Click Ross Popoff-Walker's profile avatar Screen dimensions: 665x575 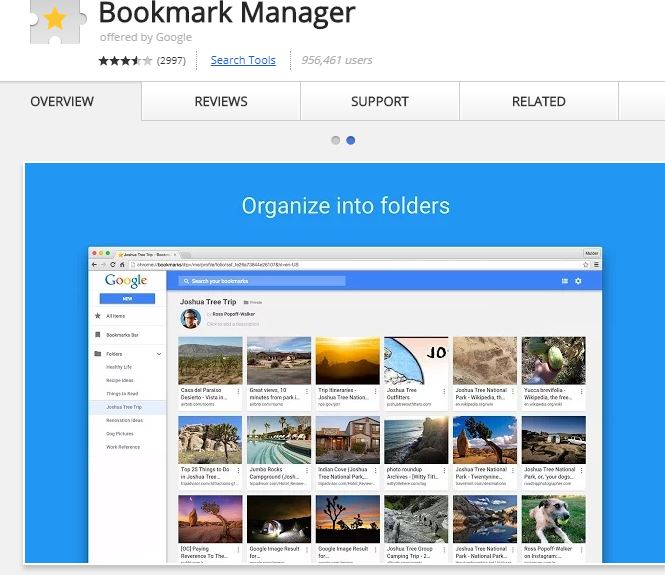point(190,318)
